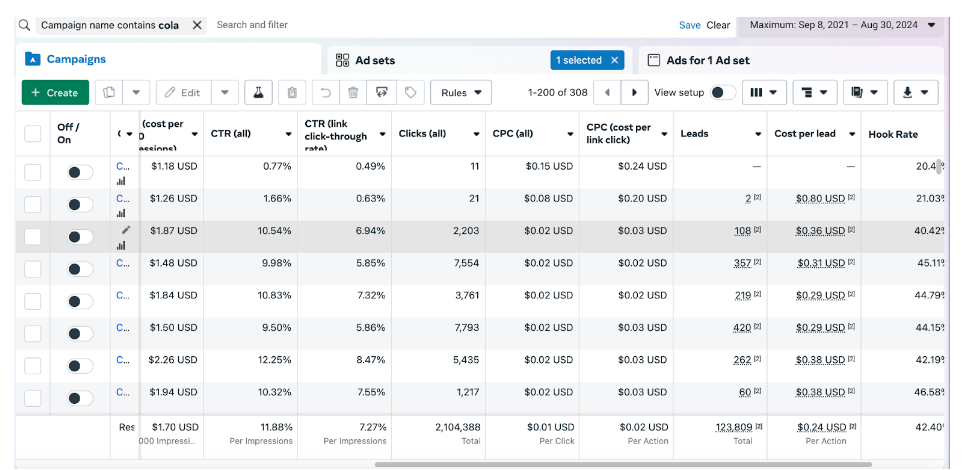This screenshot has height=470, width=962.
Task: Select the row with 7,554 clicks
Action: tap(33, 269)
